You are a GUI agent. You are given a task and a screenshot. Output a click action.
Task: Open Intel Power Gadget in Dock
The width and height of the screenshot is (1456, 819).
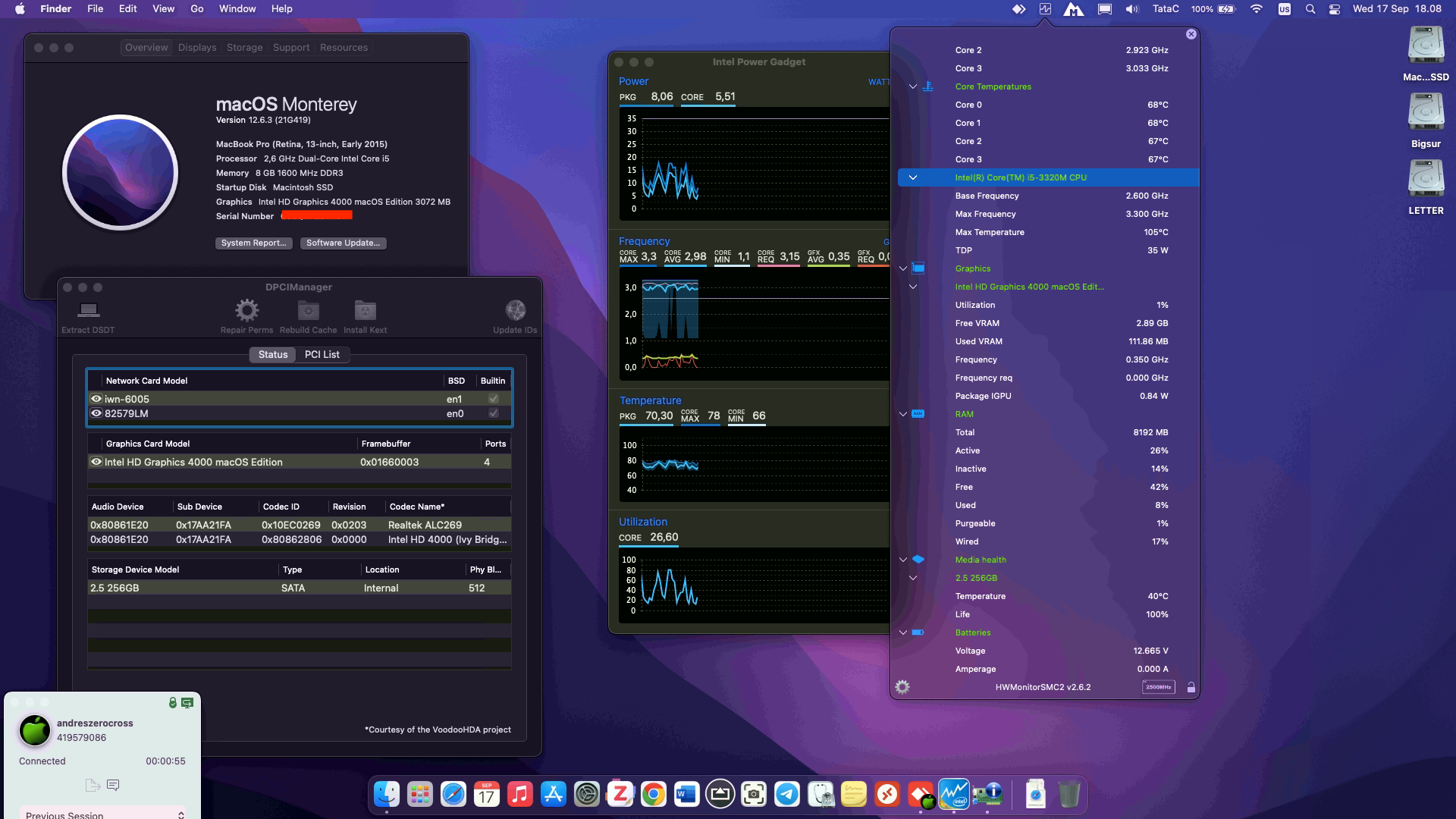pos(953,795)
